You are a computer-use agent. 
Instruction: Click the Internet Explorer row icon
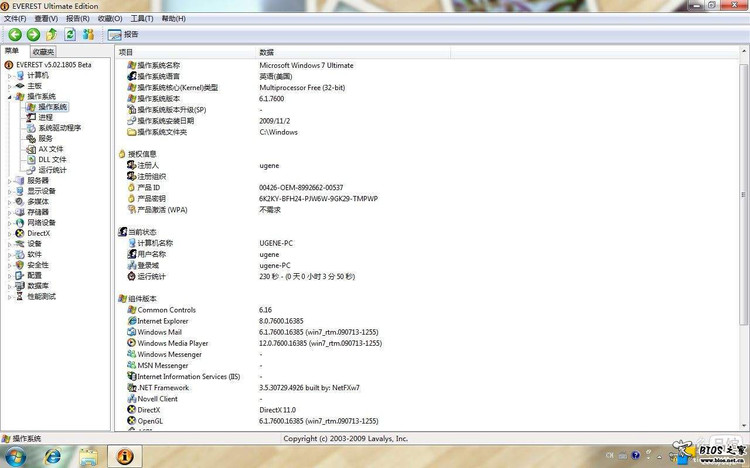132,321
